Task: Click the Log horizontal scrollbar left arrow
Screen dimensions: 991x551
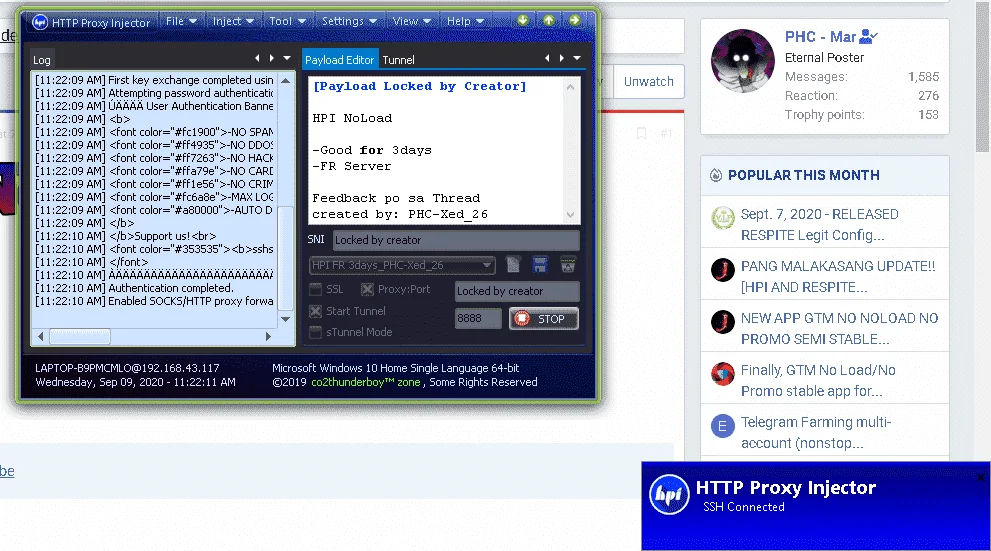Action: tap(41, 337)
